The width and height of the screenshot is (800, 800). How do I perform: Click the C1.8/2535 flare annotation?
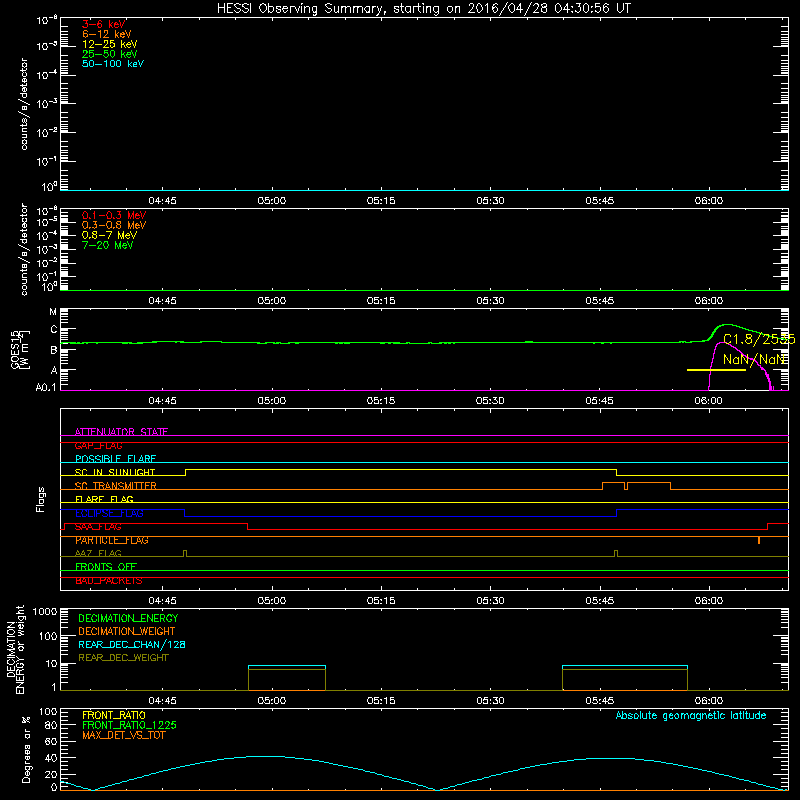point(759,339)
